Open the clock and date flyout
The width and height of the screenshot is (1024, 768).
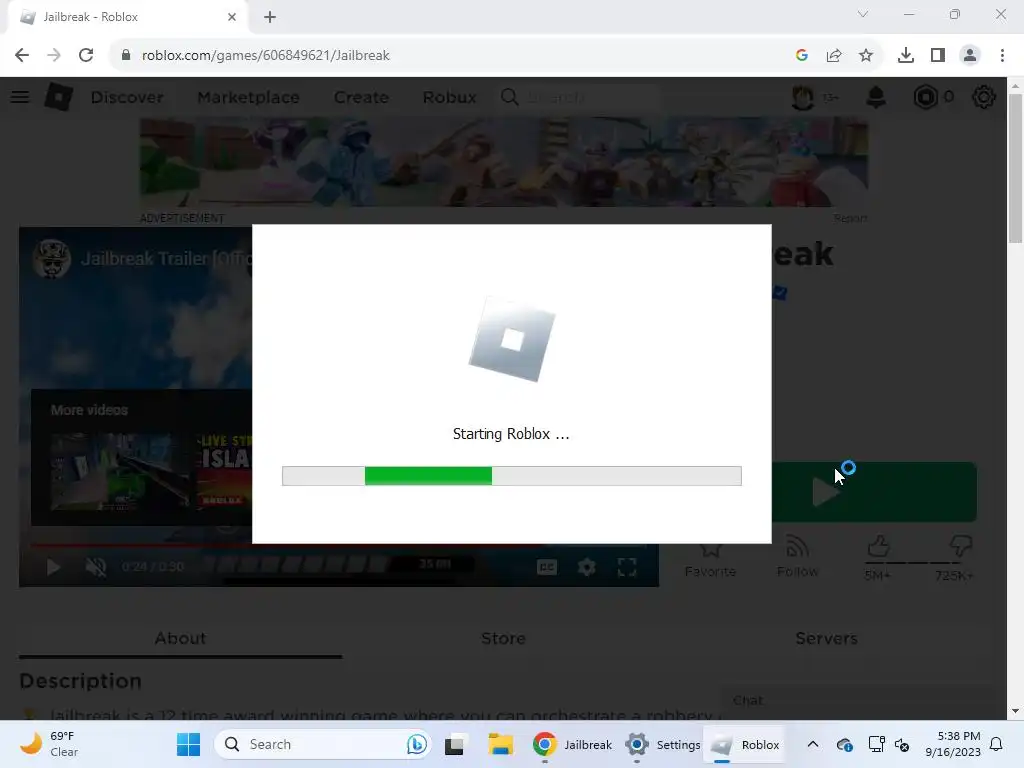953,744
